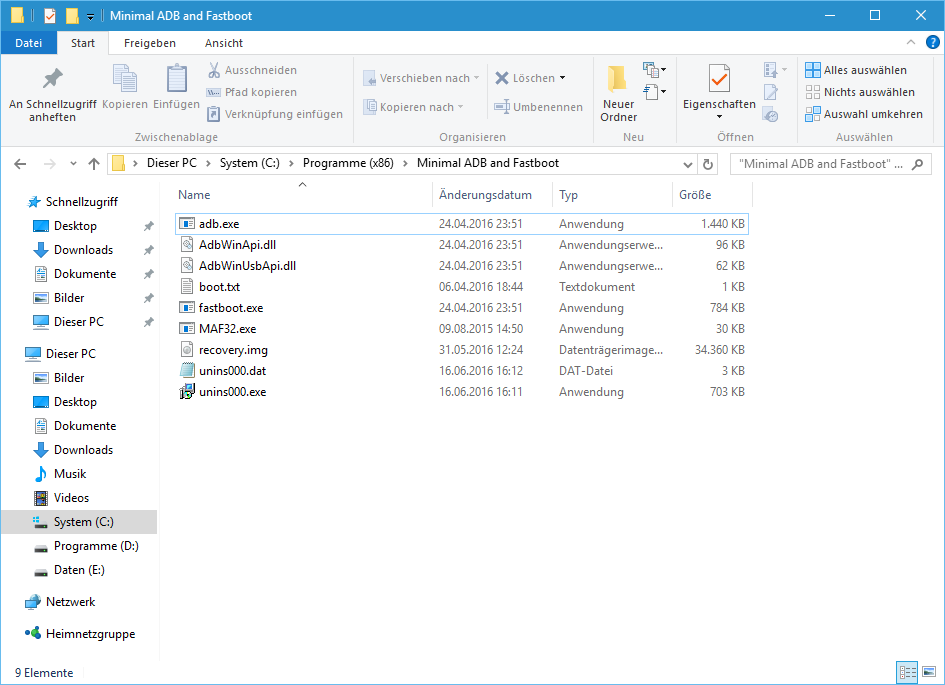Click Auswahl umkehren

pos(864,114)
